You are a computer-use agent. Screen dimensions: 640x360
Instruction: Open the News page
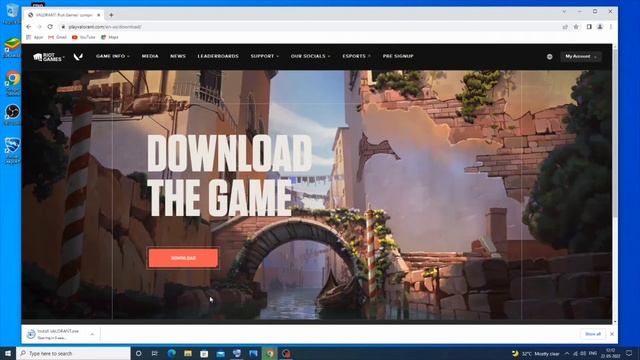(178, 56)
